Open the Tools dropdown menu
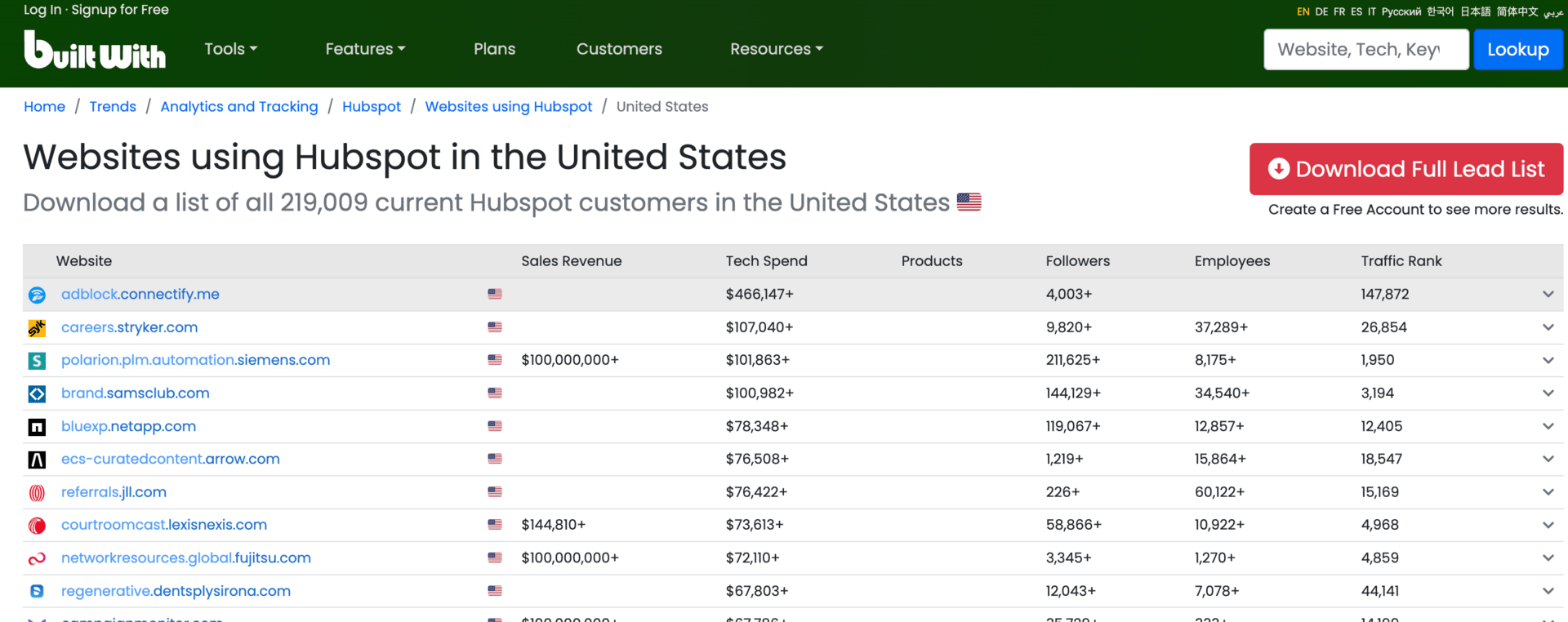This screenshot has height=622, width=1568. 230,49
